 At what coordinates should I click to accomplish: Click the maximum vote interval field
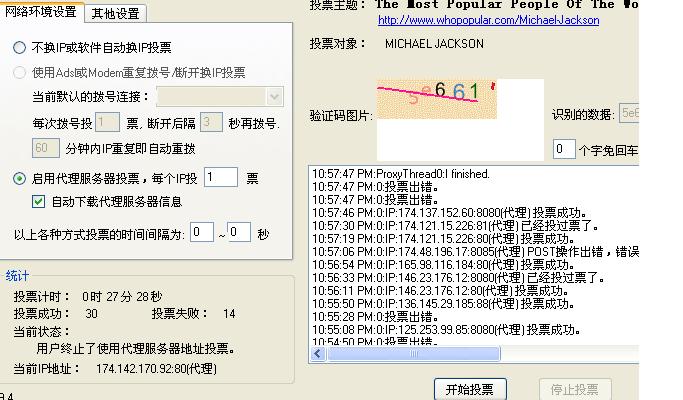pyautogui.click(x=238, y=233)
